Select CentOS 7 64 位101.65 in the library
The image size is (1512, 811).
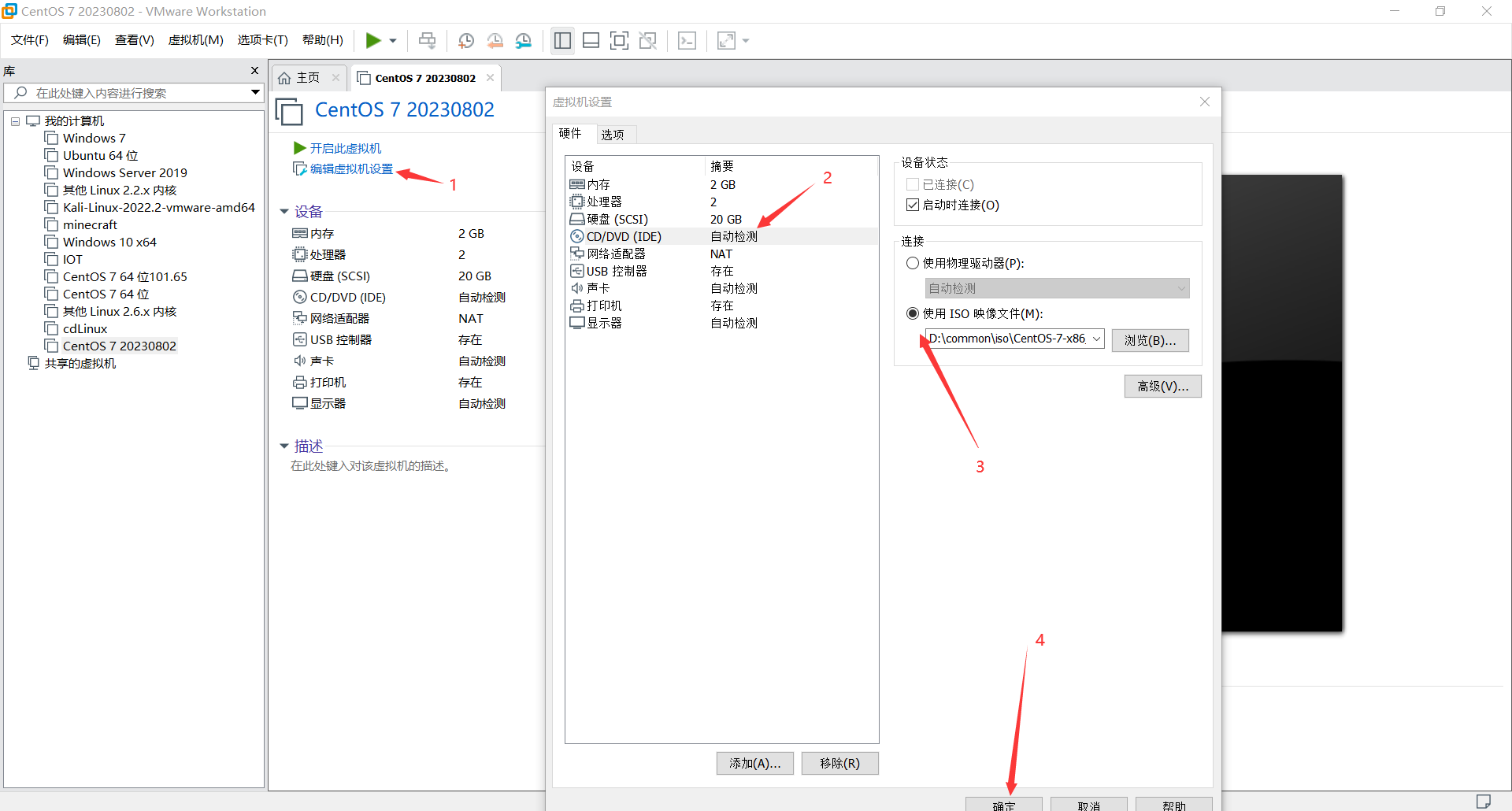pyautogui.click(x=124, y=276)
